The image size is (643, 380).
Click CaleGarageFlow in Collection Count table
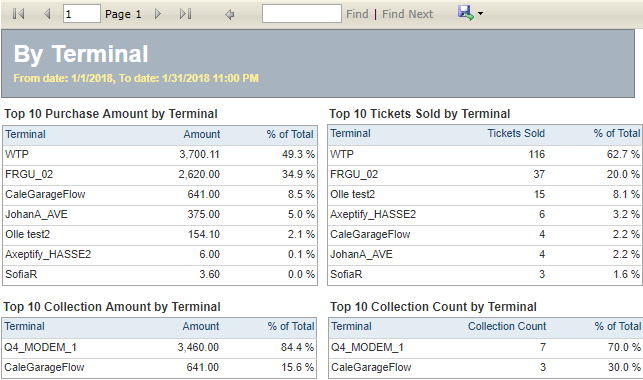[371, 367]
